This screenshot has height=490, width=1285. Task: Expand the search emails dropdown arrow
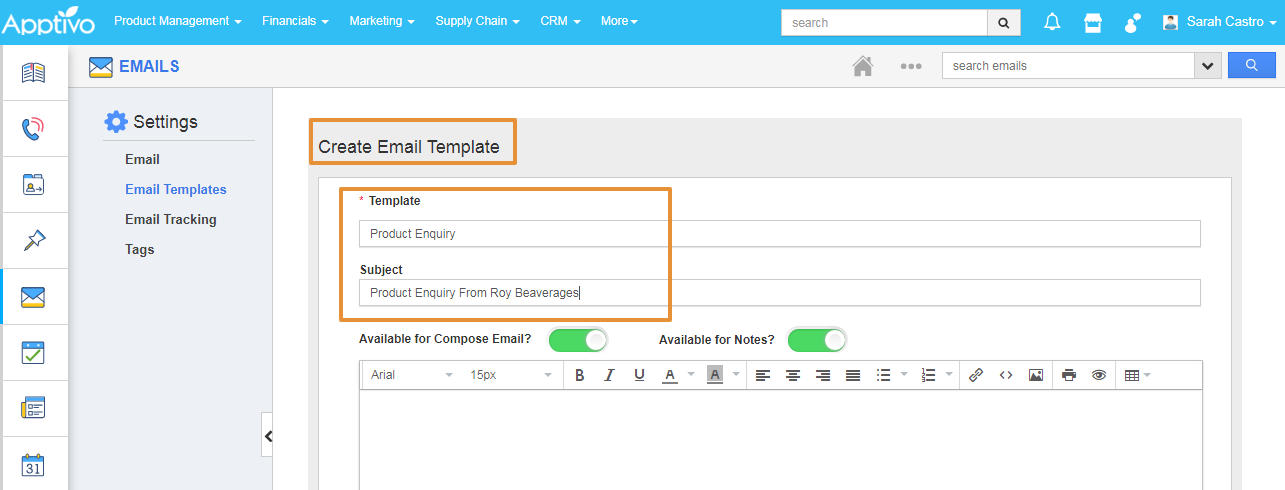(x=1208, y=66)
